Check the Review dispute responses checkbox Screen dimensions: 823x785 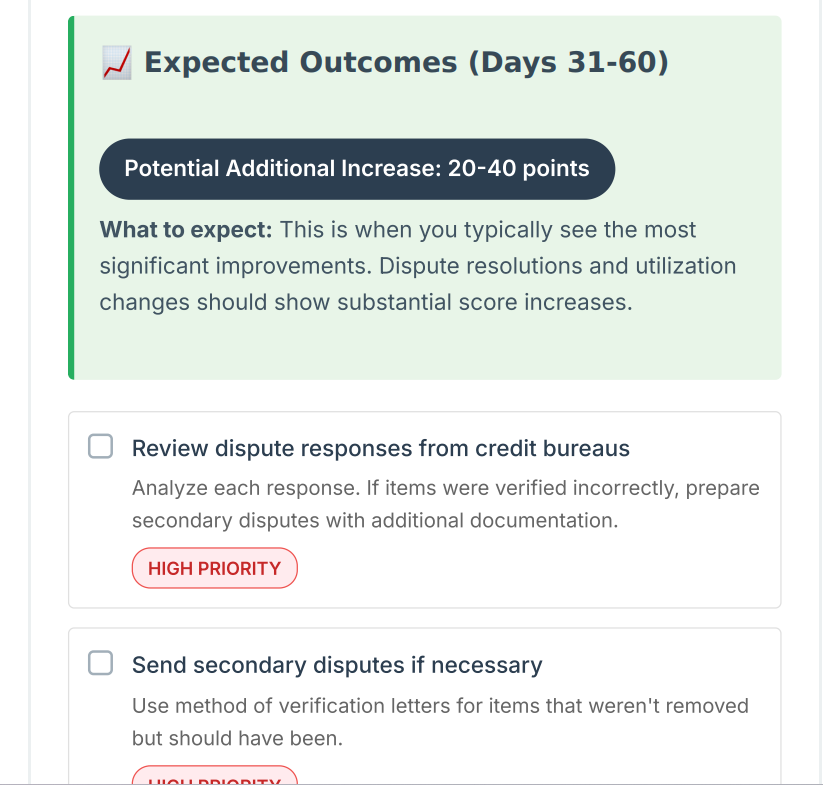click(101, 447)
